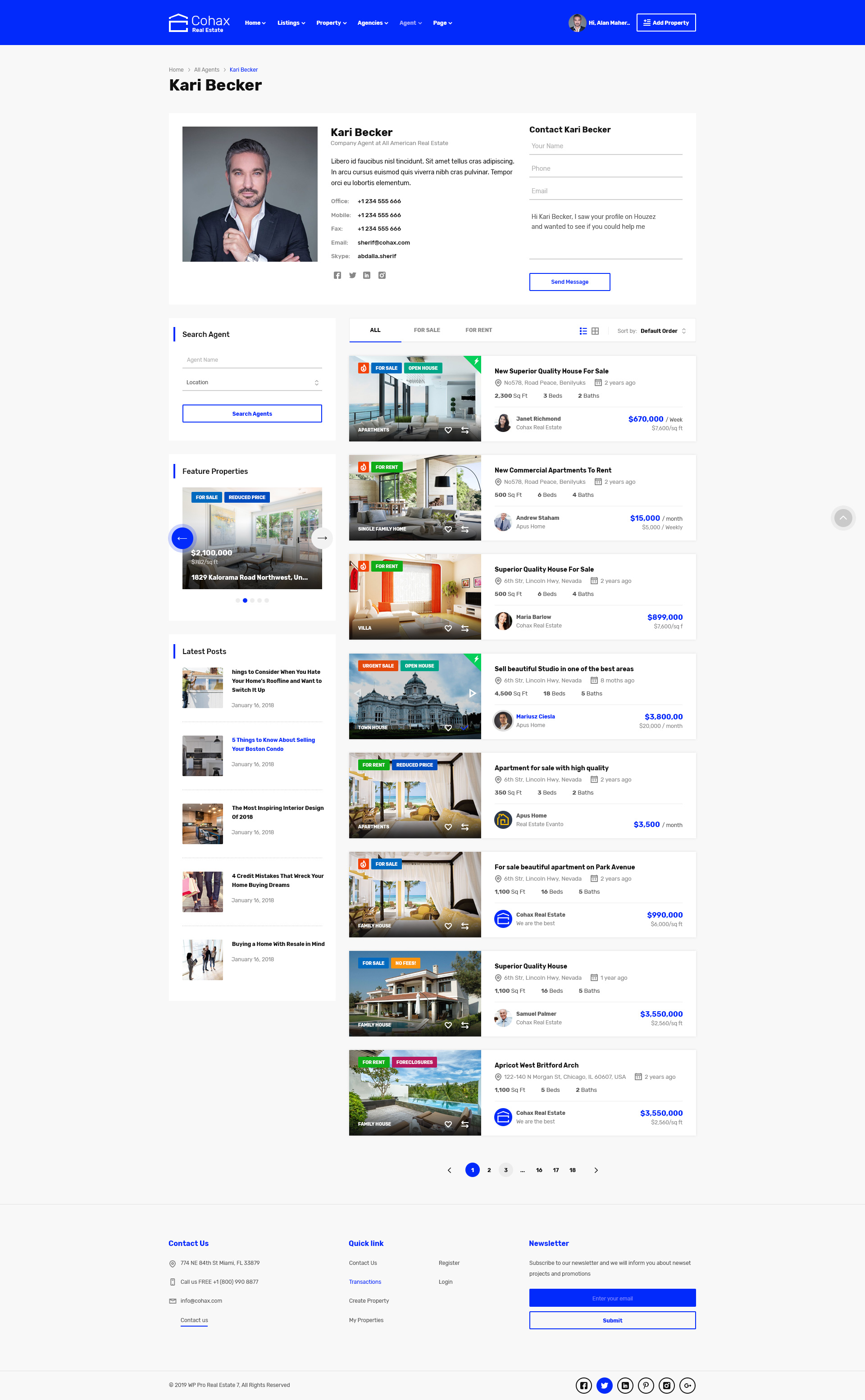Image resolution: width=865 pixels, height=1400 pixels.
Task: Favorite the New Superior Quality House listing
Action: [448, 430]
